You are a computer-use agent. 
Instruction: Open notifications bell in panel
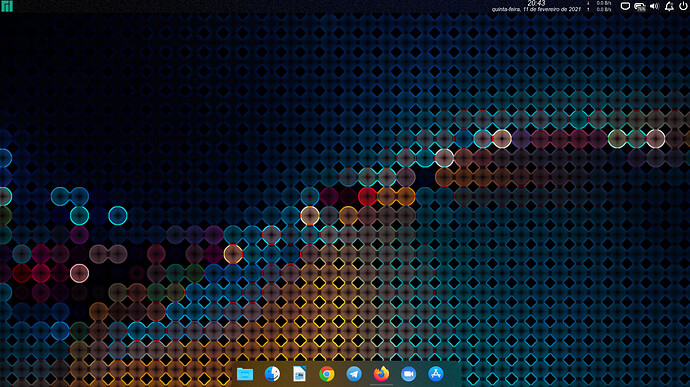[x=669, y=6]
